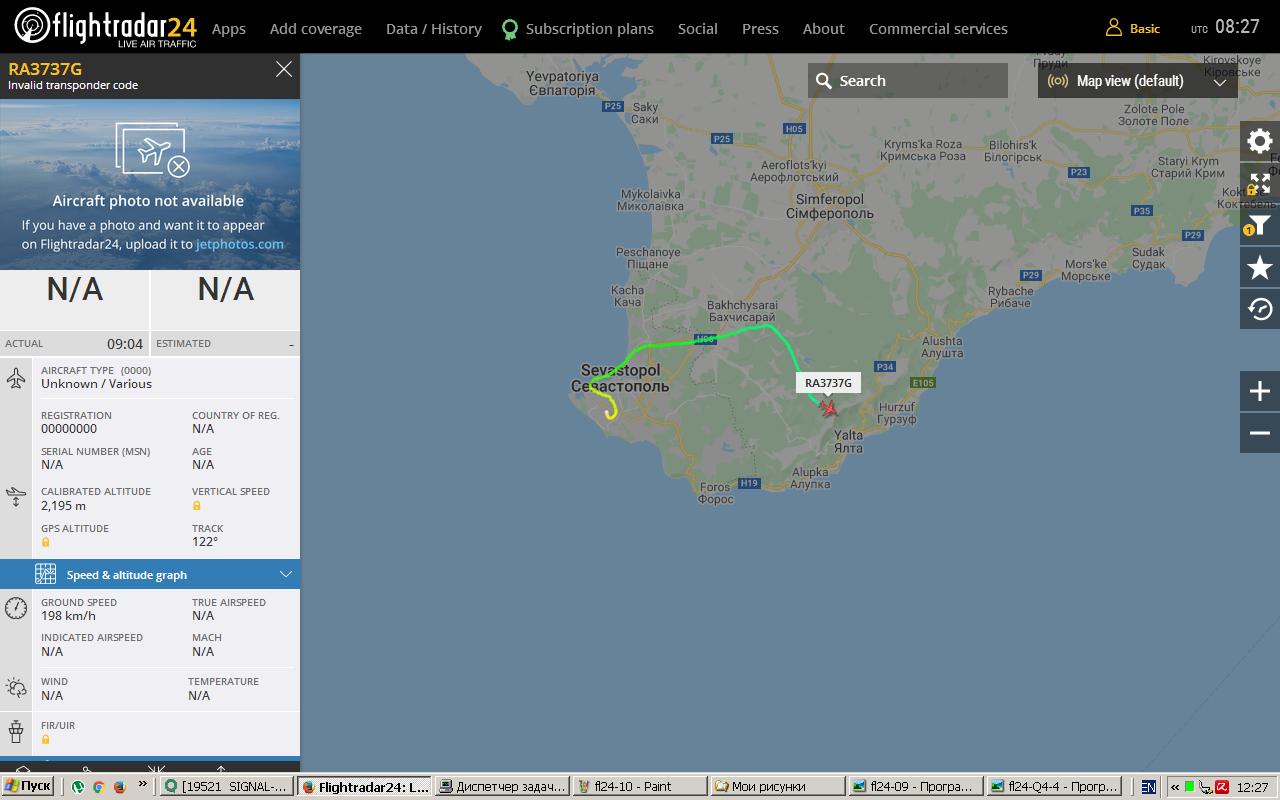The image size is (1280, 800).
Task: Switch to Мои рисунки taskbar window
Action: tap(777, 787)
